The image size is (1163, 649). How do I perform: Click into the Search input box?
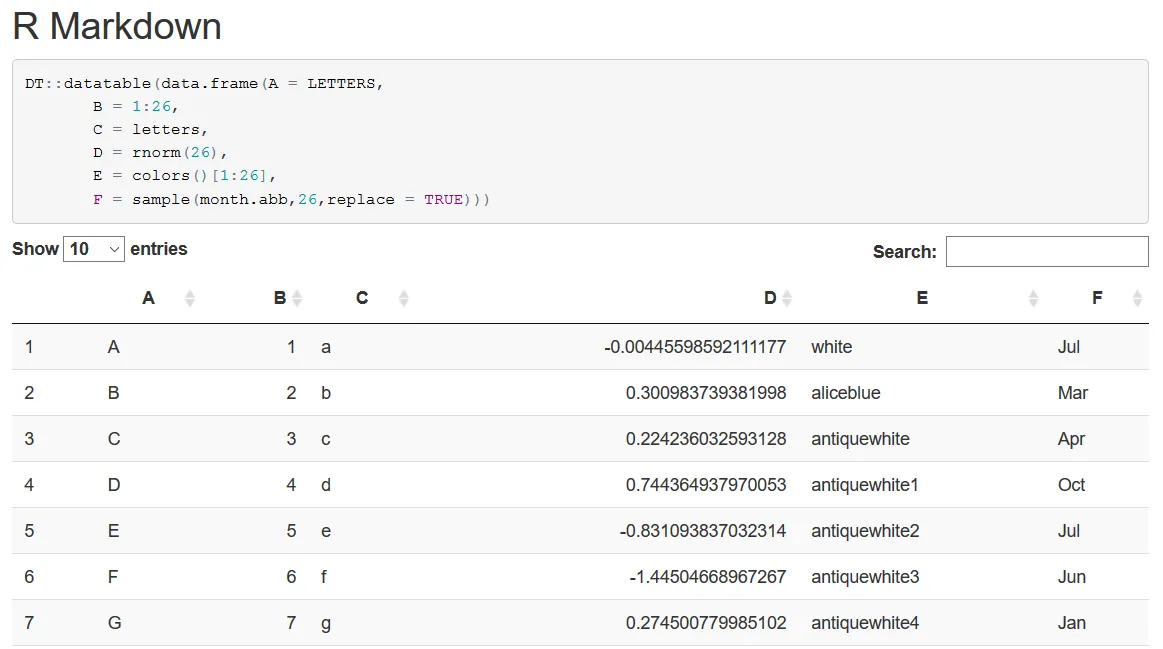point(1046,252)
